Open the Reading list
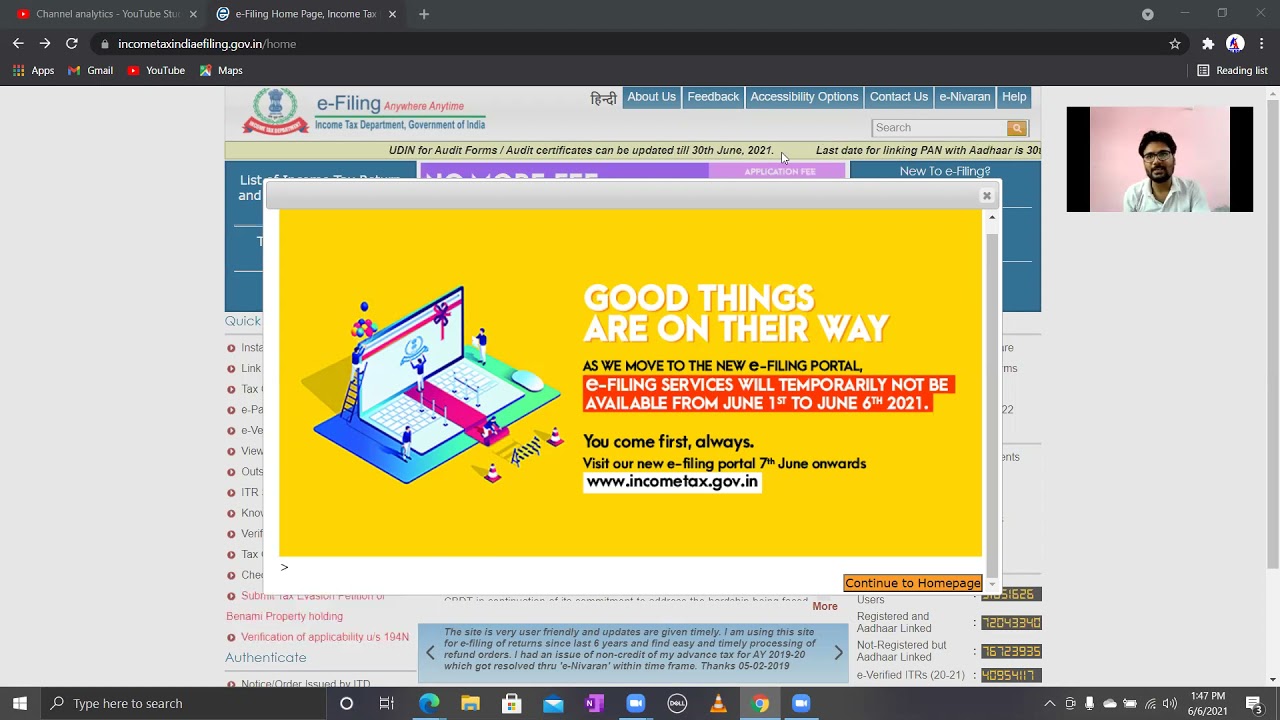The image size is (1280, 720). (x=1232, y=71)
